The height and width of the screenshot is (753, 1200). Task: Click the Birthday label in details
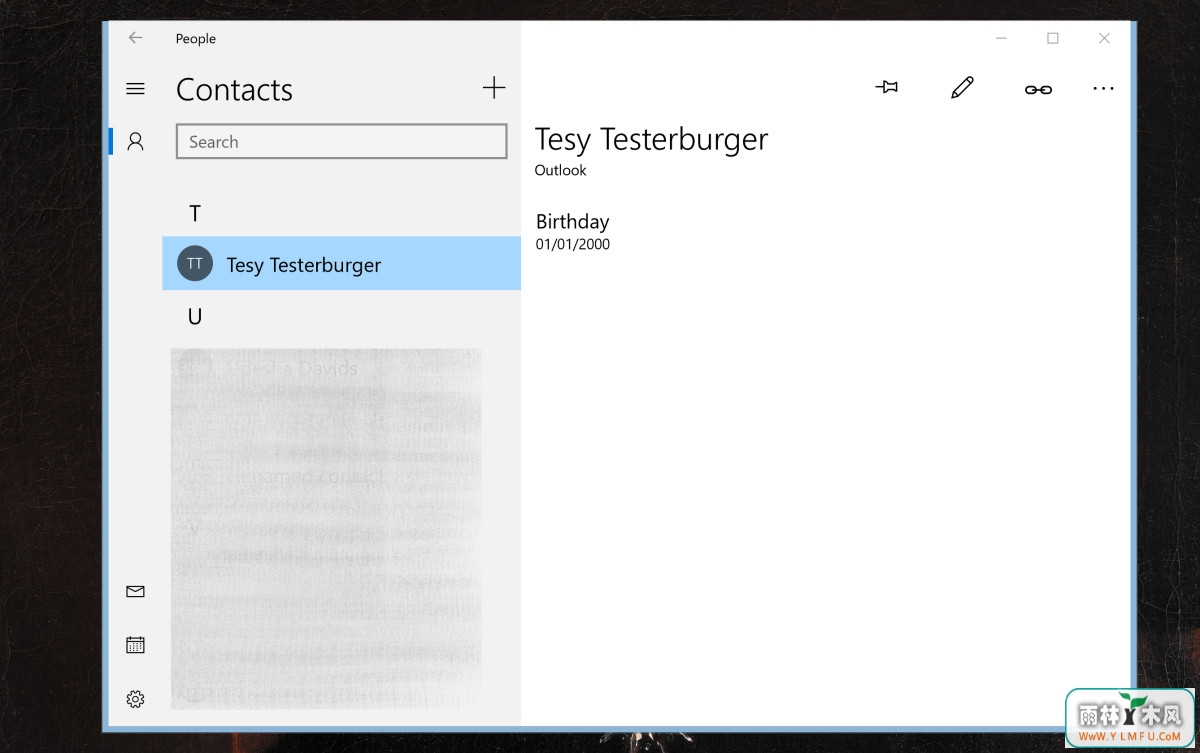click(572, 222)
